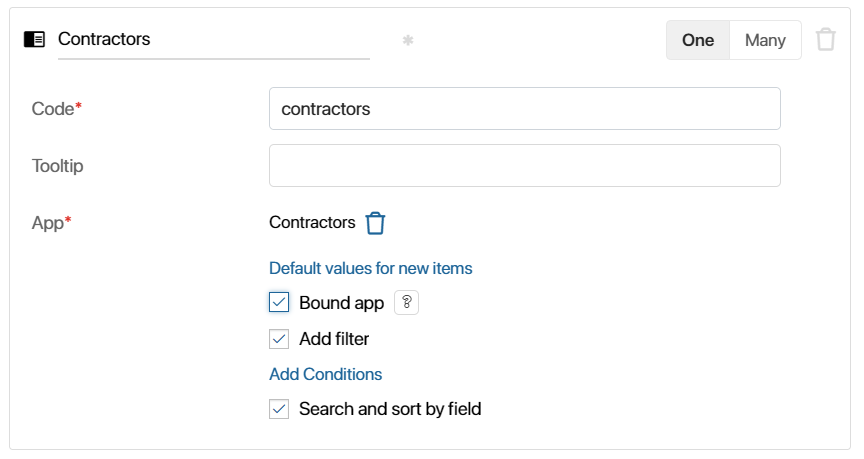Click the Contractors field name input

pyautogui.click(x=213, y=40)
